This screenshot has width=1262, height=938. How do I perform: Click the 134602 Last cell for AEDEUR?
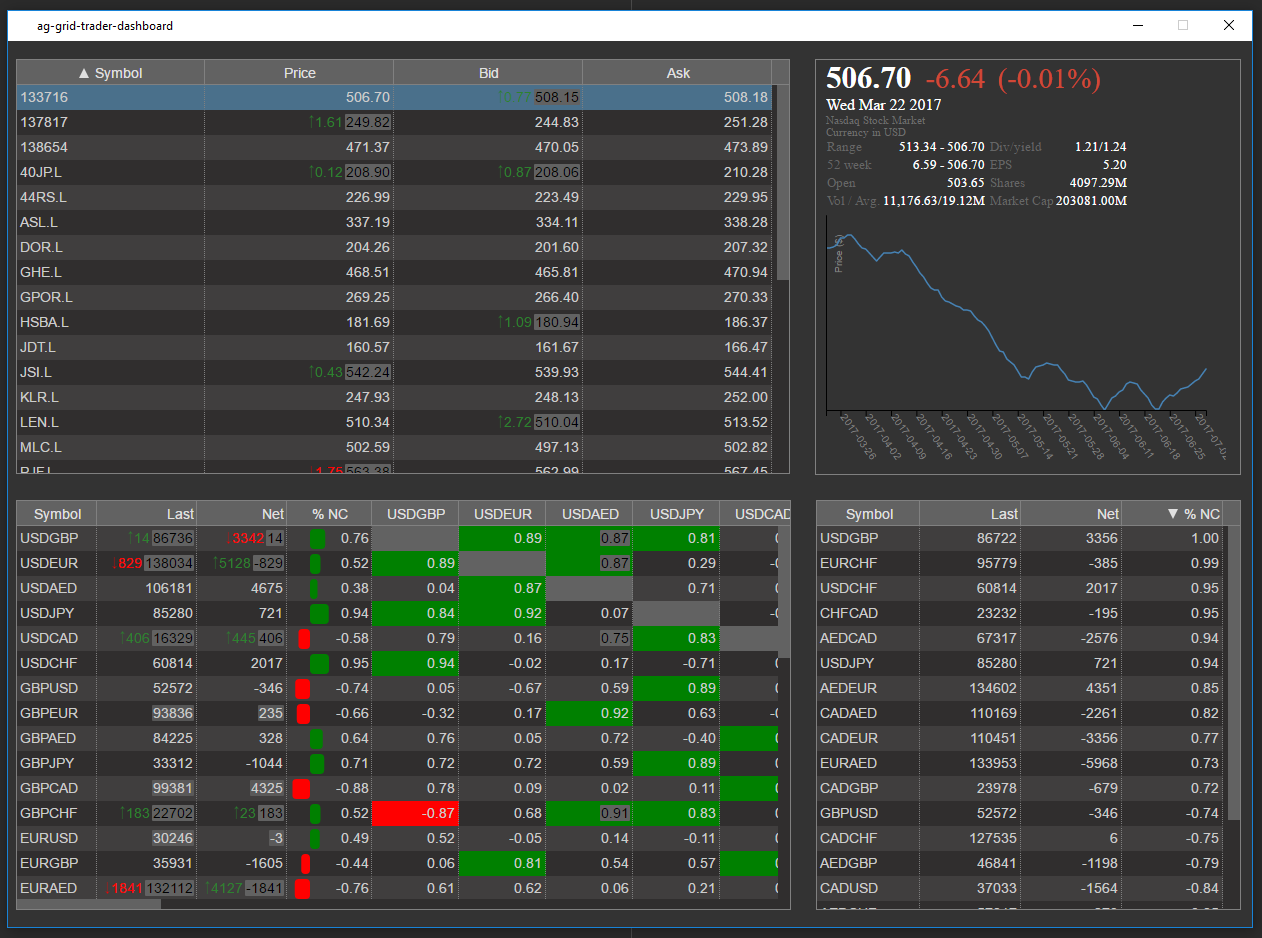tap(970, 688)
